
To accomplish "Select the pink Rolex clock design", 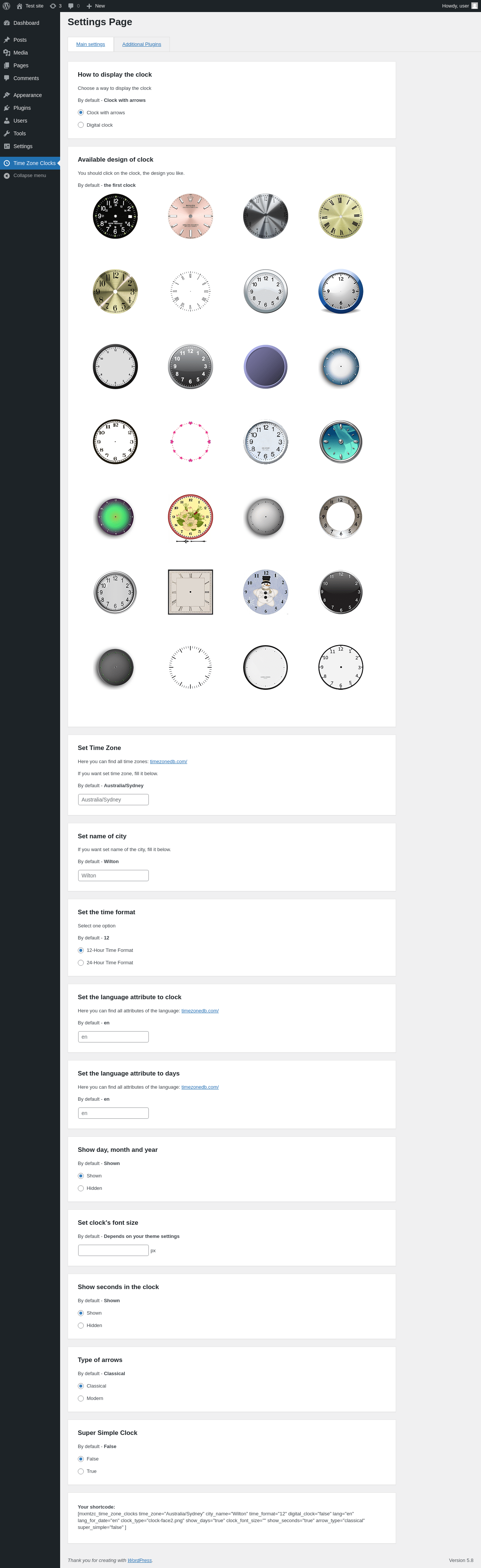I will point(190,216).
